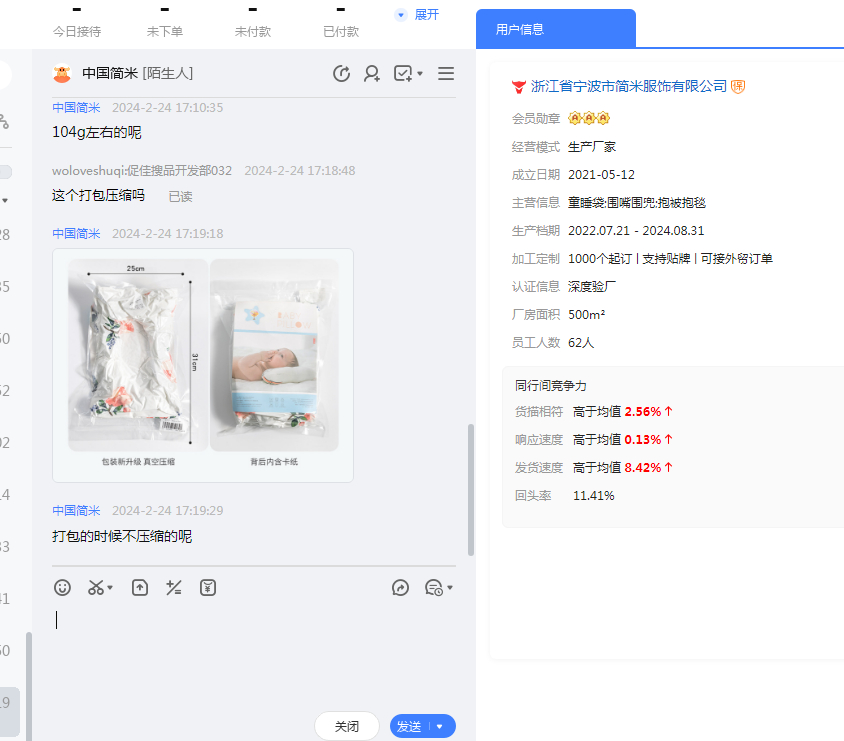
Task: Click 生产档期 value 2022.07.21 - 2024.08.31
Action: [x=636, y=231]
